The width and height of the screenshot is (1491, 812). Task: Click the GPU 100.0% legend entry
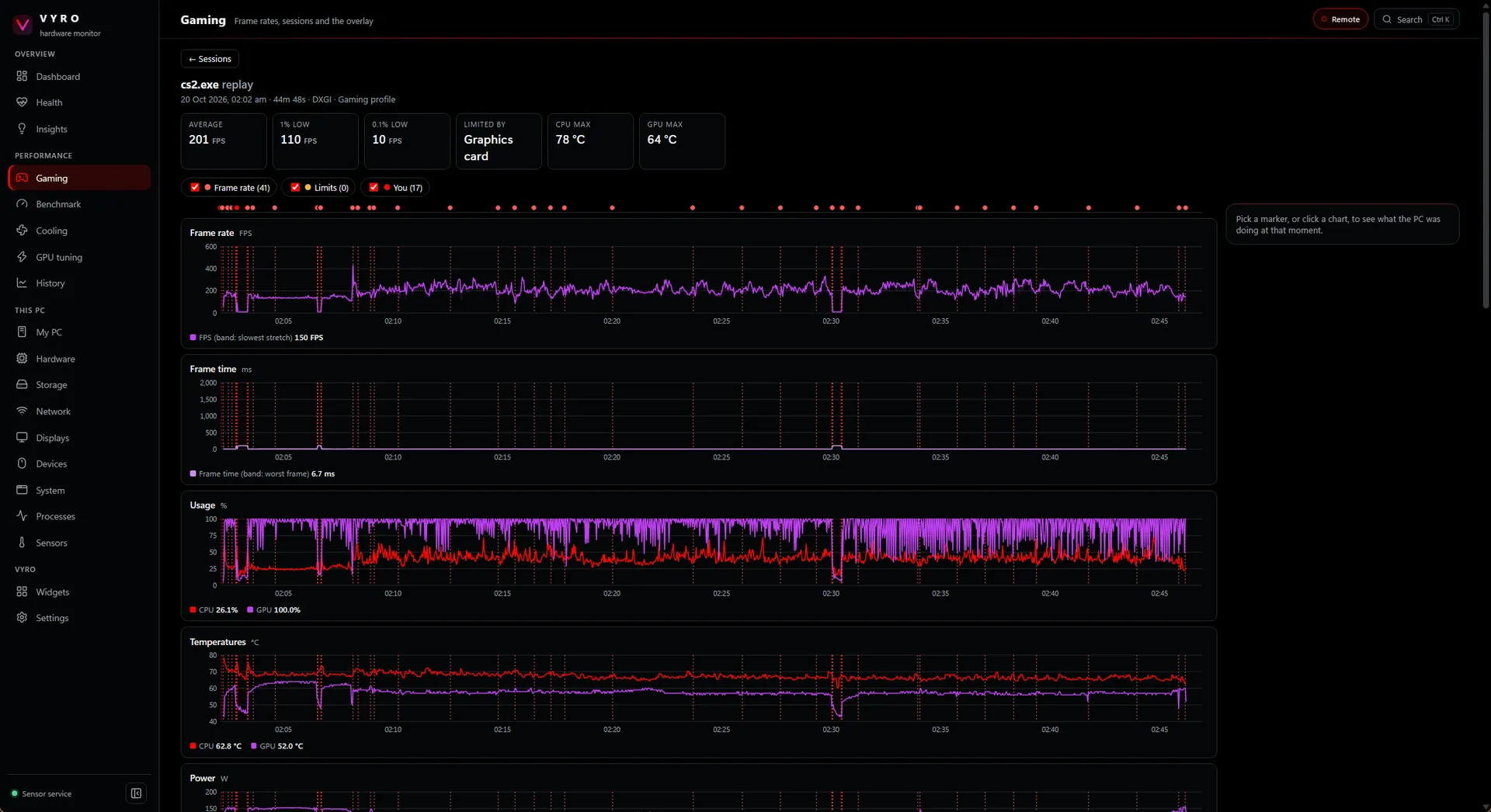273,610
